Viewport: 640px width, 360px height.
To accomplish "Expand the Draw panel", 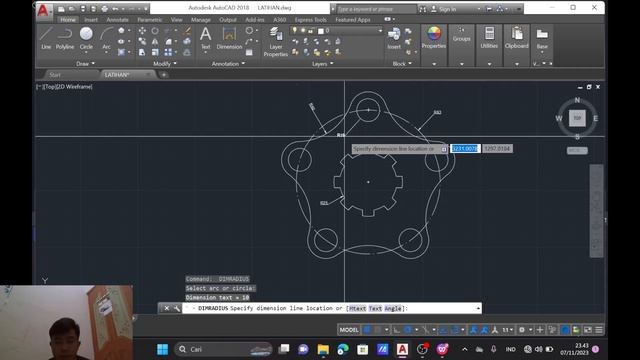I will [x=85, y=64].
